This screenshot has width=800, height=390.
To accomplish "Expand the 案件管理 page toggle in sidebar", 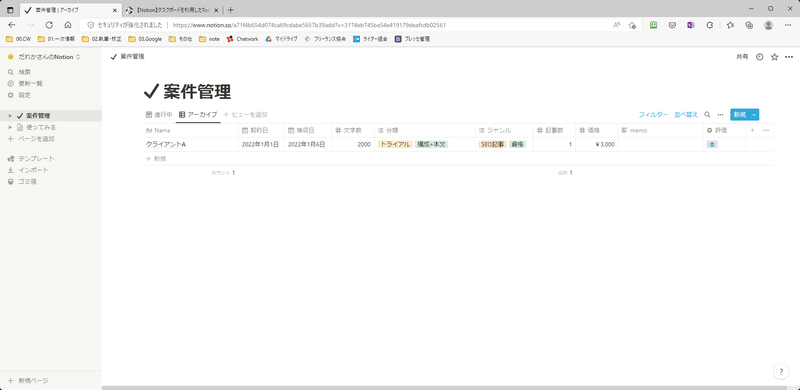I will (x=10, y=116).
